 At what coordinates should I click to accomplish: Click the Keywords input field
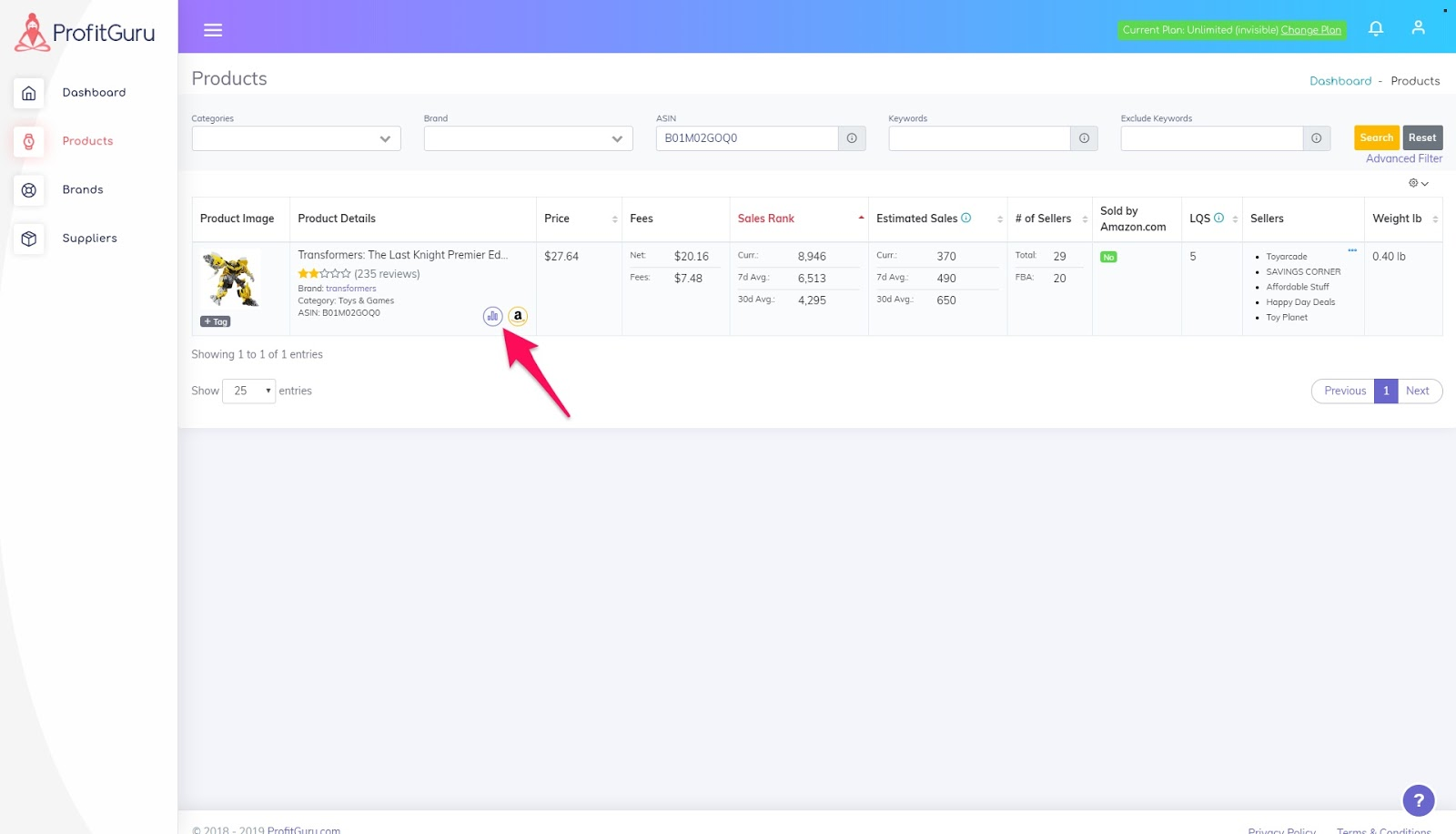click(979, 138)
